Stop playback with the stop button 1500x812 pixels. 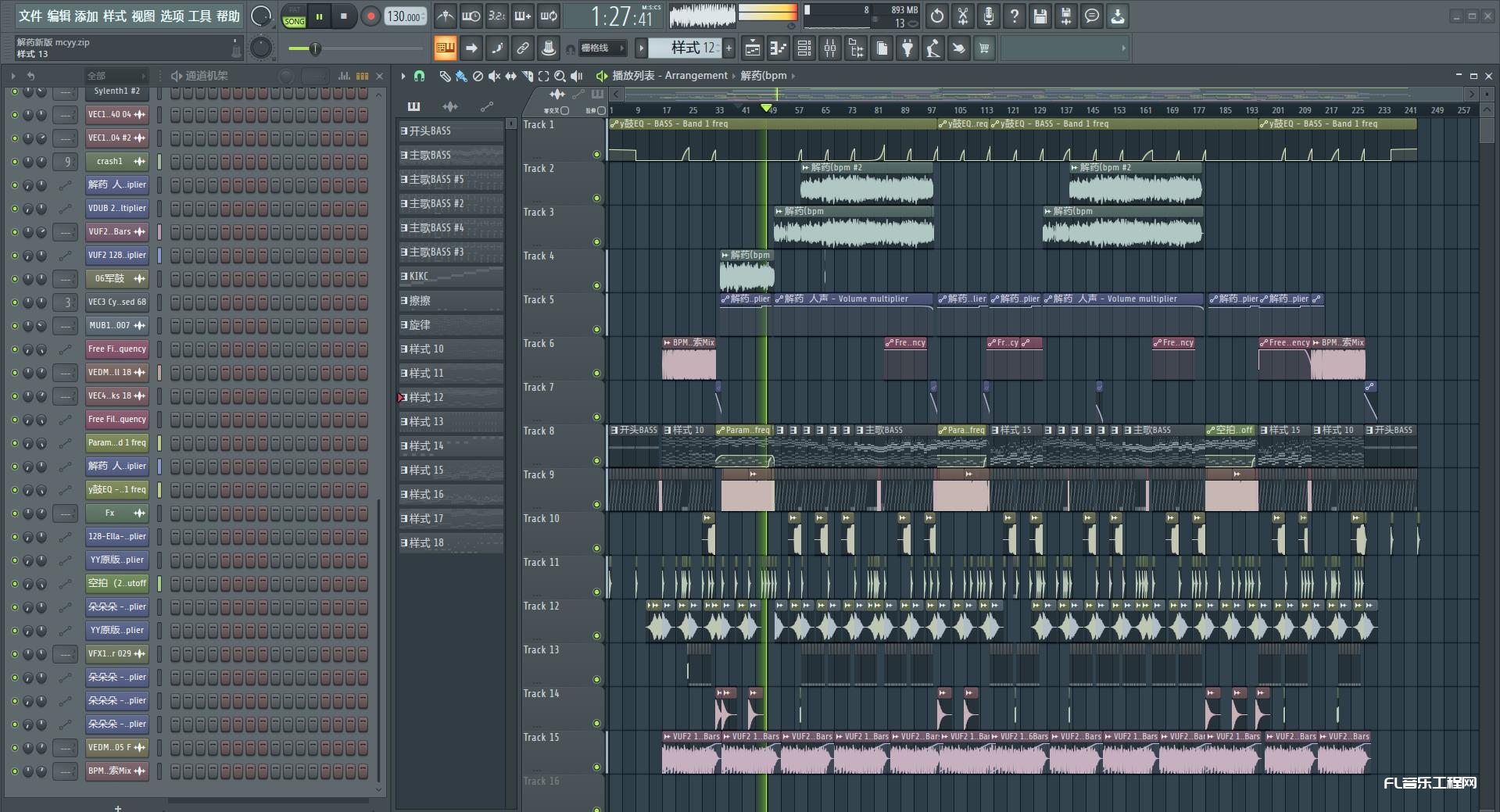[343, 16]
